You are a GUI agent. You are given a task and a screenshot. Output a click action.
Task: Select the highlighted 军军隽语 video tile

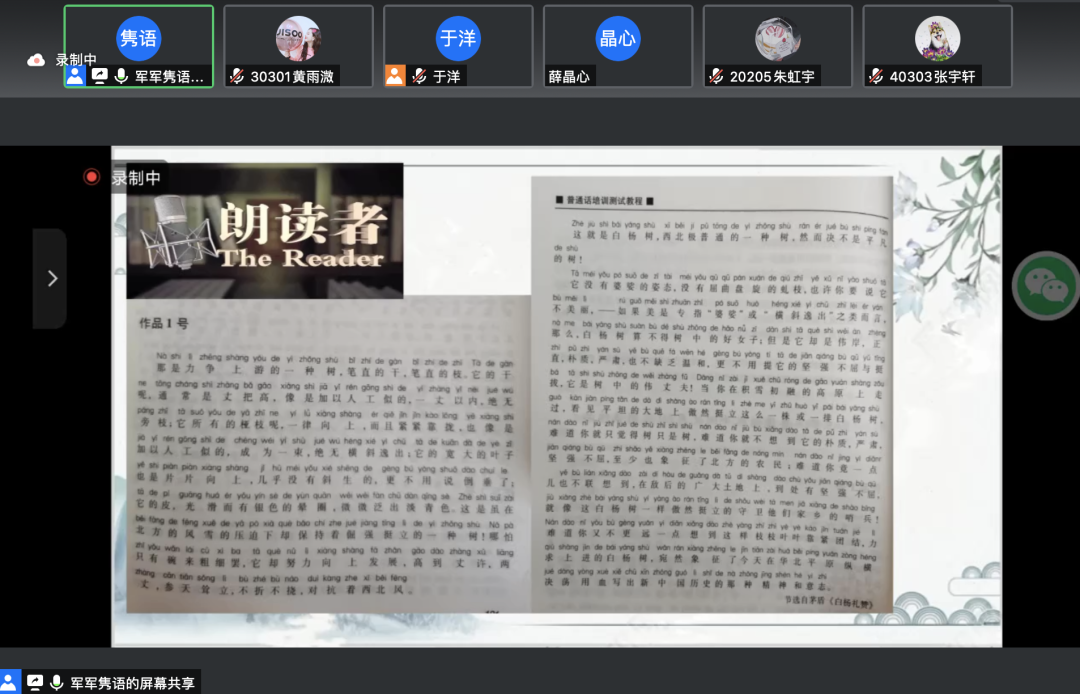point(139,45)
